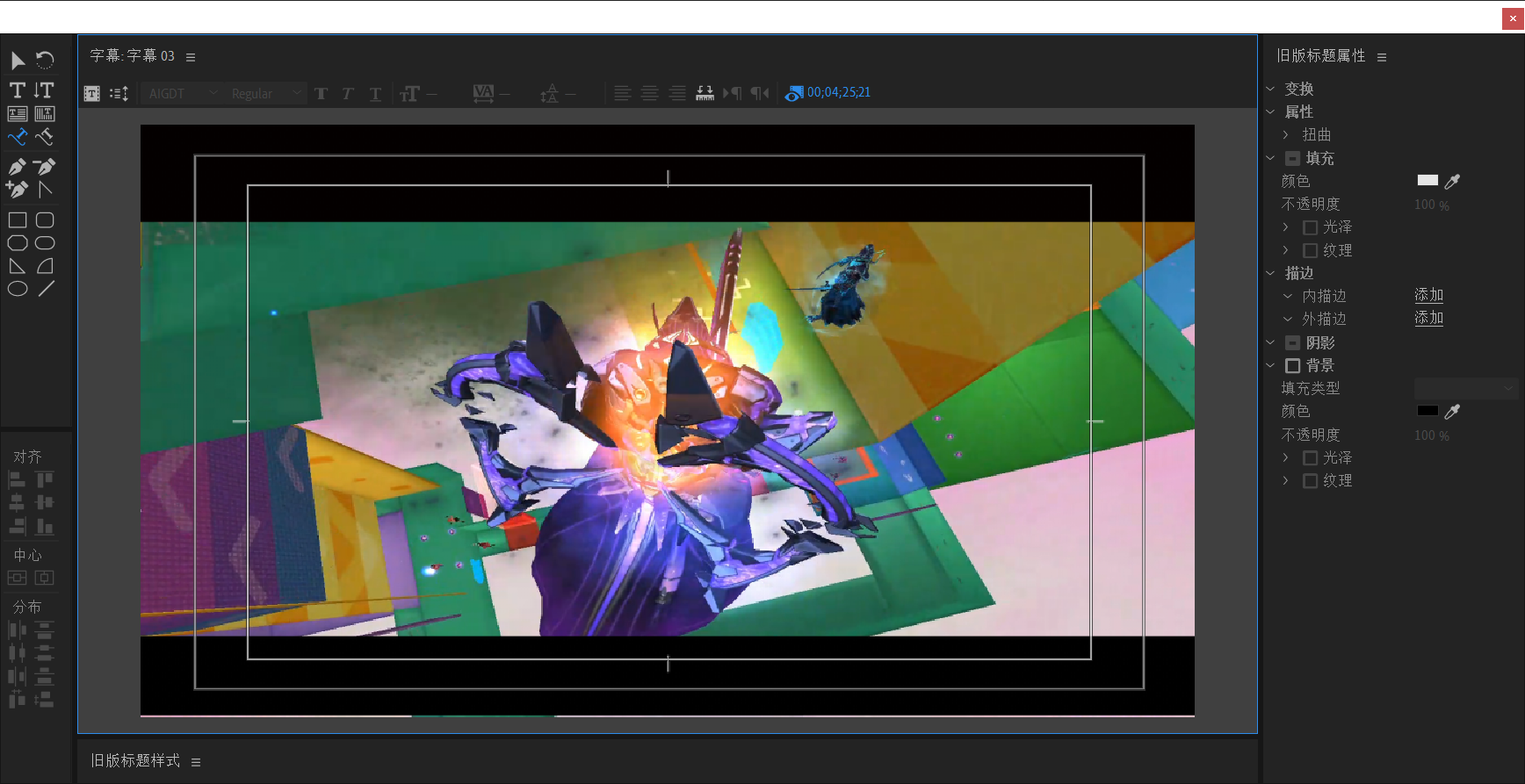This screenshot has width=1525, height=784.
Task: Select the Path Type tool
Action: (18, 136)
